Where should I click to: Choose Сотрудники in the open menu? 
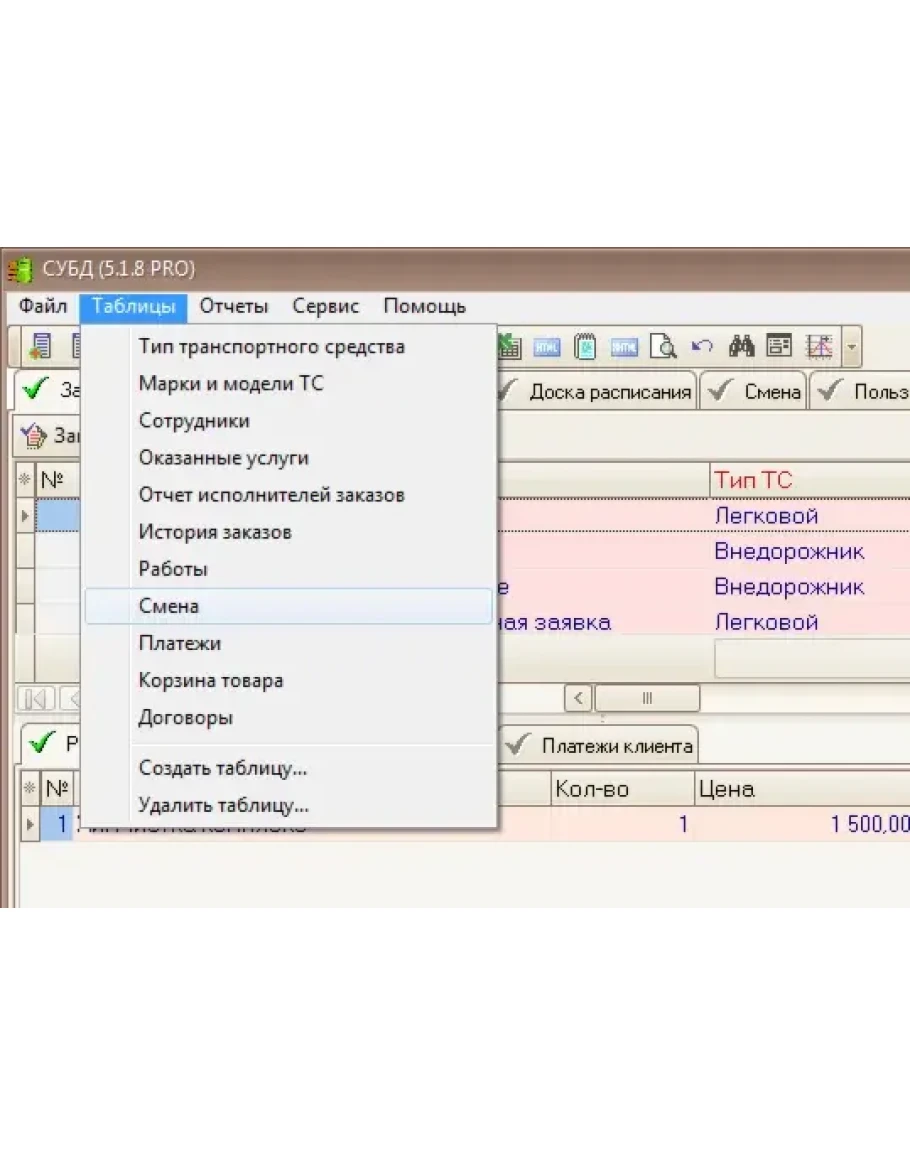click(x=194, y=421)
